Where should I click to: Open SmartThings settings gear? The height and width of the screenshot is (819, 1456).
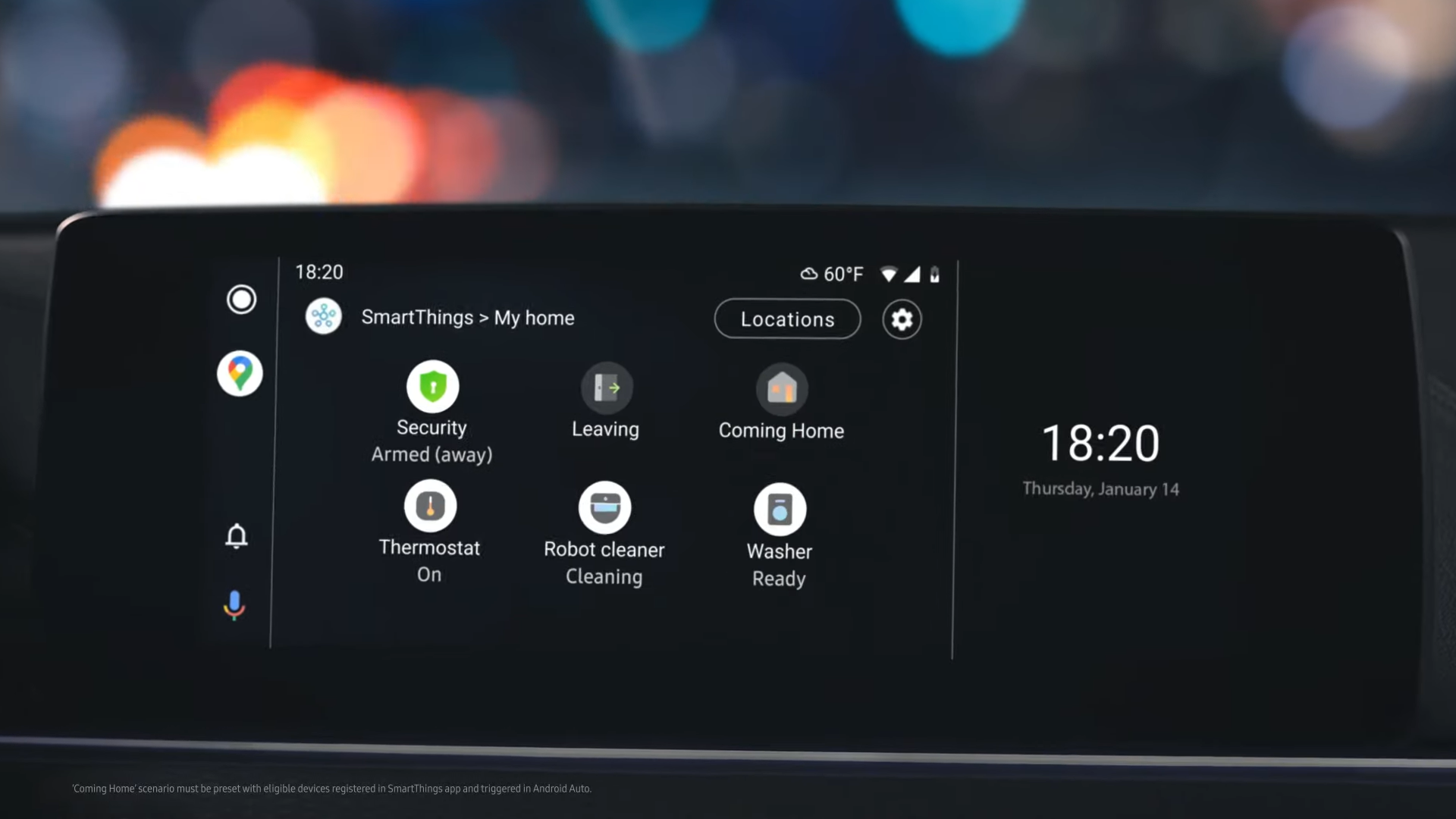pyautogui.click(x=900, y=318)
